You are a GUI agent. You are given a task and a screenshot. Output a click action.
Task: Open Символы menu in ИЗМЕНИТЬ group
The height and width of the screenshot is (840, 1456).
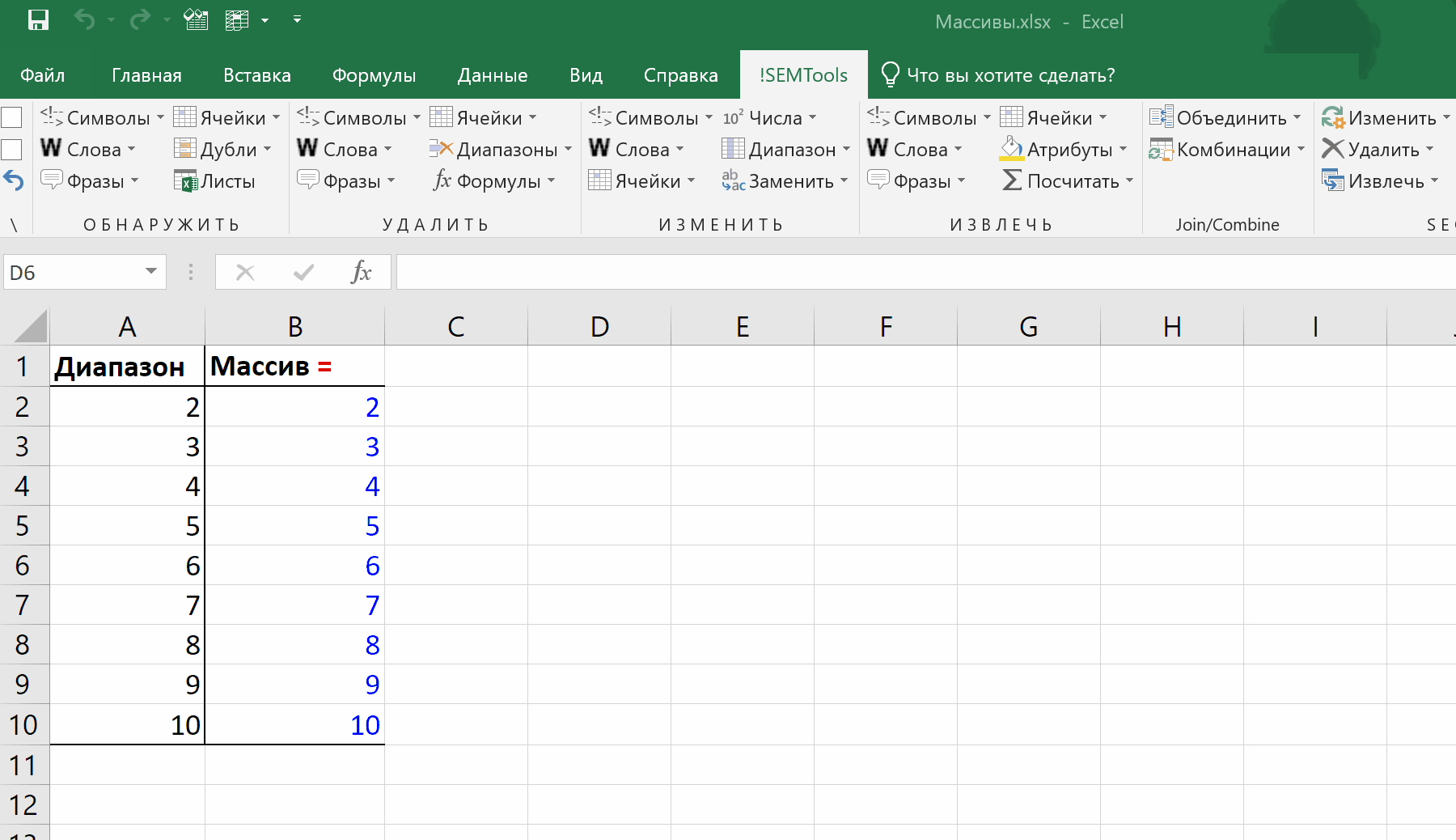click(x=650, y=118)
